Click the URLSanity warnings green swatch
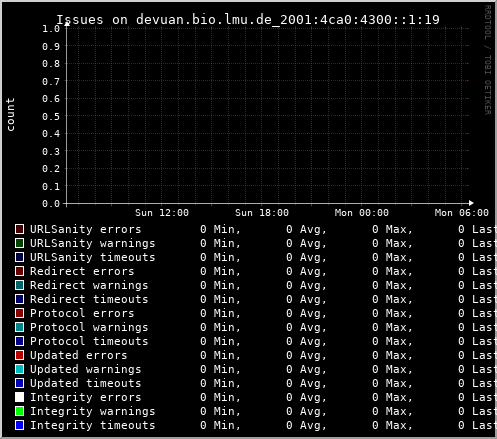497x439 pixels. tap(20, 243)
